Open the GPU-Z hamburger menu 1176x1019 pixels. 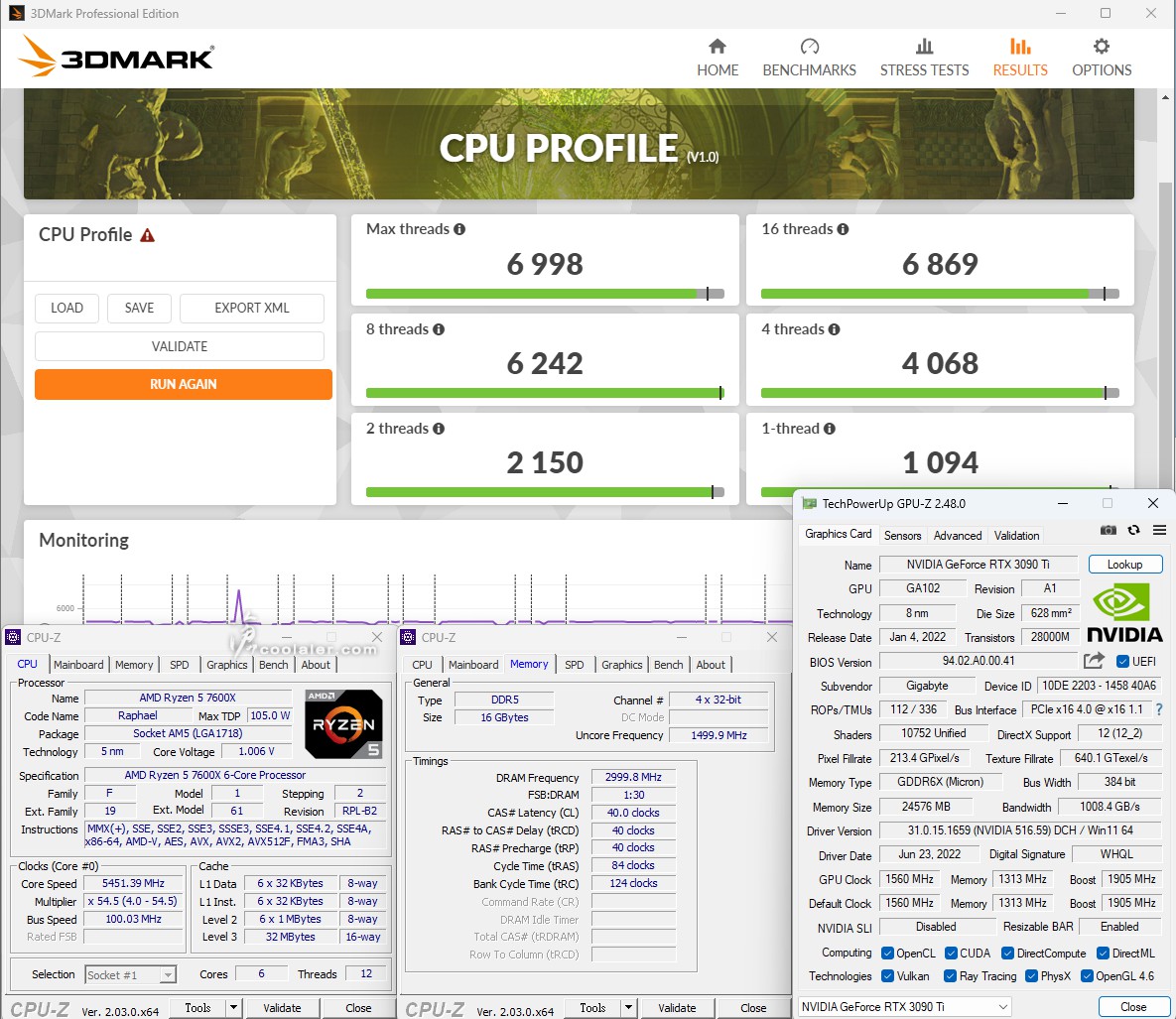[x=1159, y=530]
